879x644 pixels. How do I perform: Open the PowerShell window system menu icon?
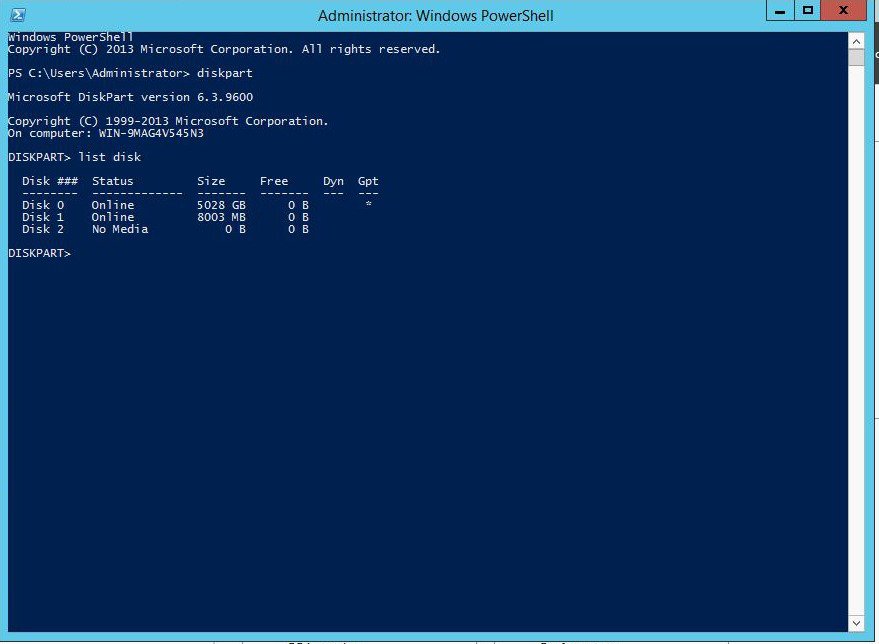[x=17, y=15]
